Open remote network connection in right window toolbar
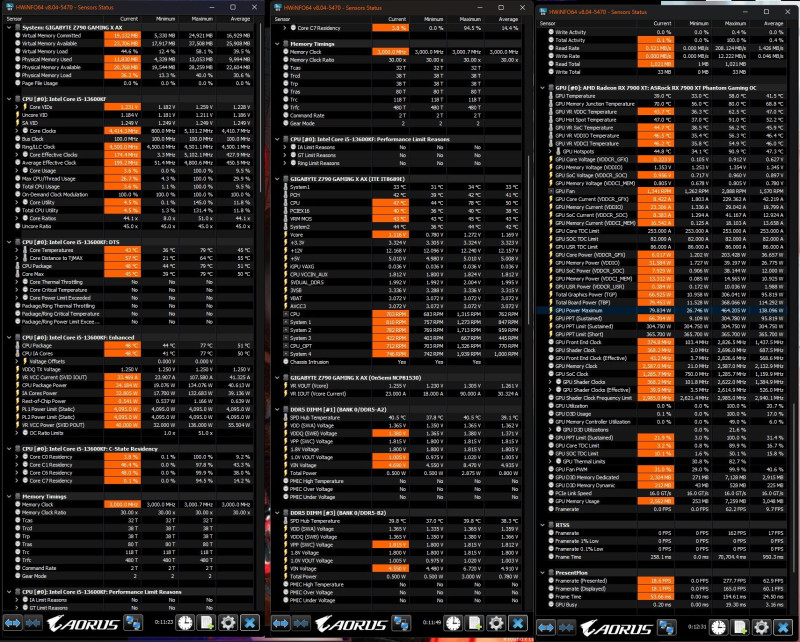 [x=667, y=628]
